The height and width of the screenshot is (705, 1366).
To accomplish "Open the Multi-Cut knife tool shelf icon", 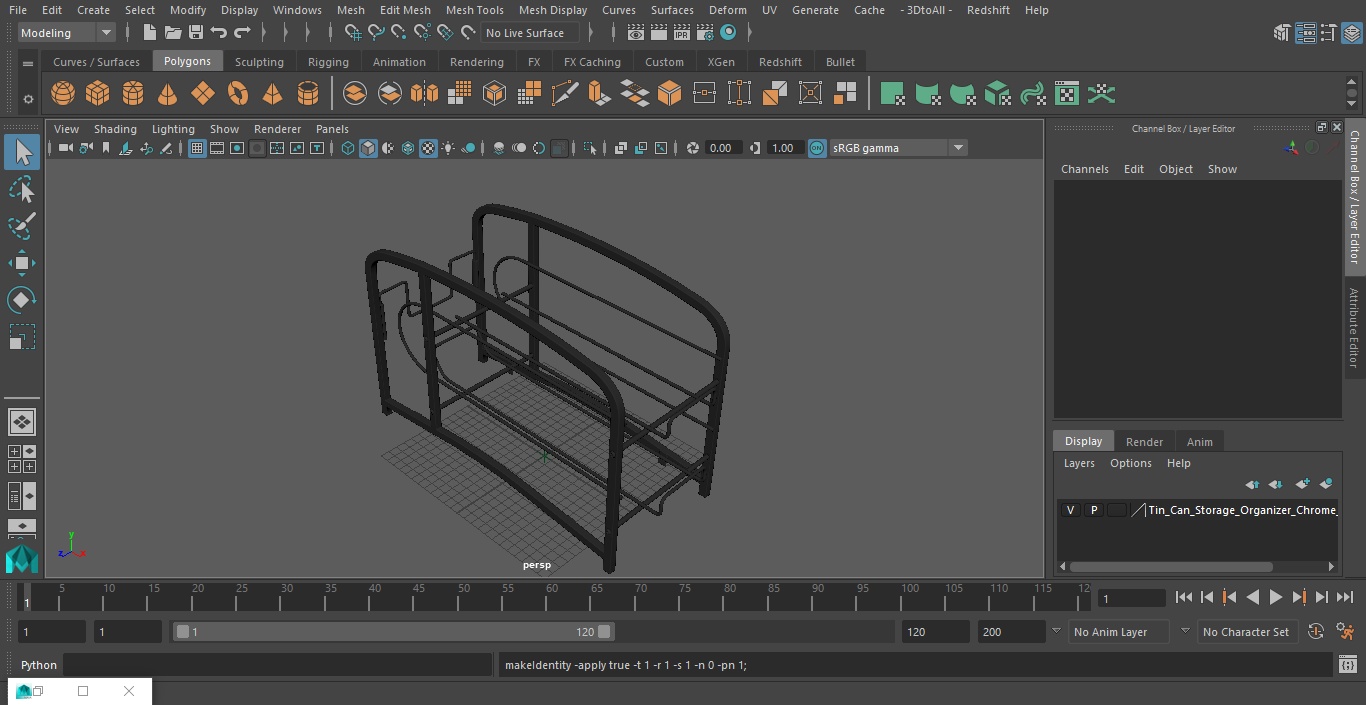I will pos(564,94).
